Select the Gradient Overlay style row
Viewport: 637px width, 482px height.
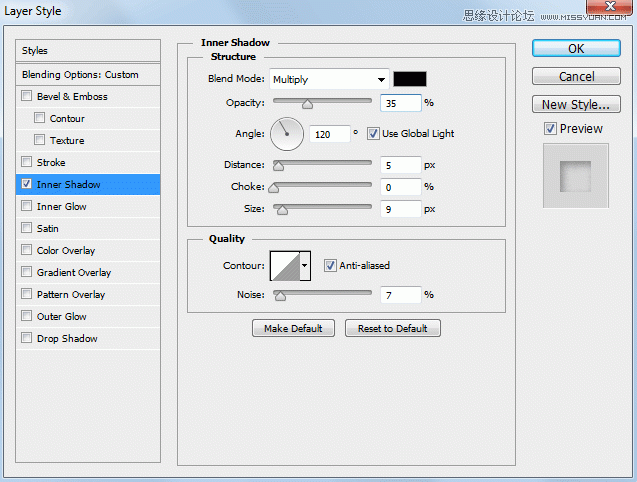88,272
